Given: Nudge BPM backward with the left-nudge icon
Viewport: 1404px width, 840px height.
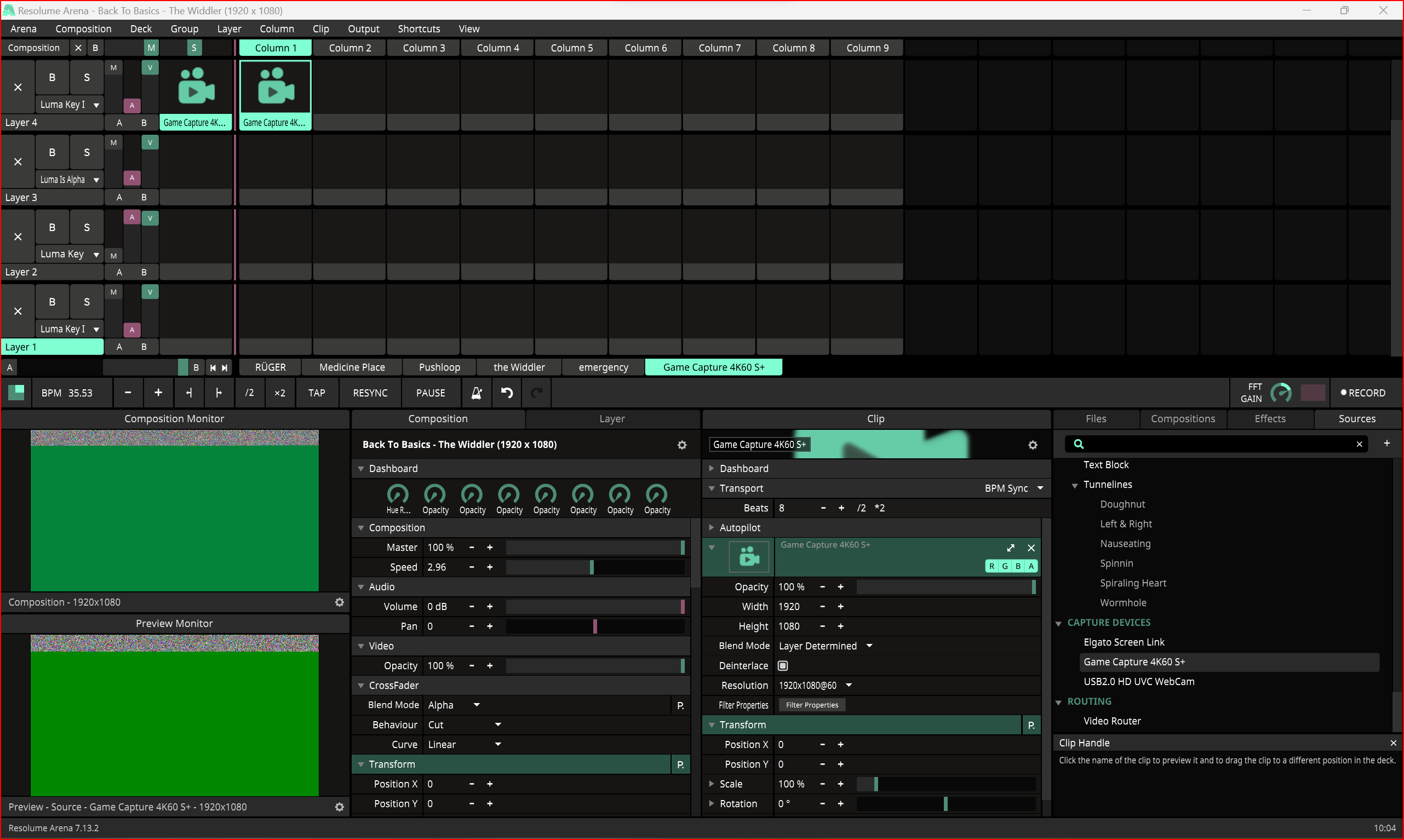Looking at the screenshot, I should [189, 393].
